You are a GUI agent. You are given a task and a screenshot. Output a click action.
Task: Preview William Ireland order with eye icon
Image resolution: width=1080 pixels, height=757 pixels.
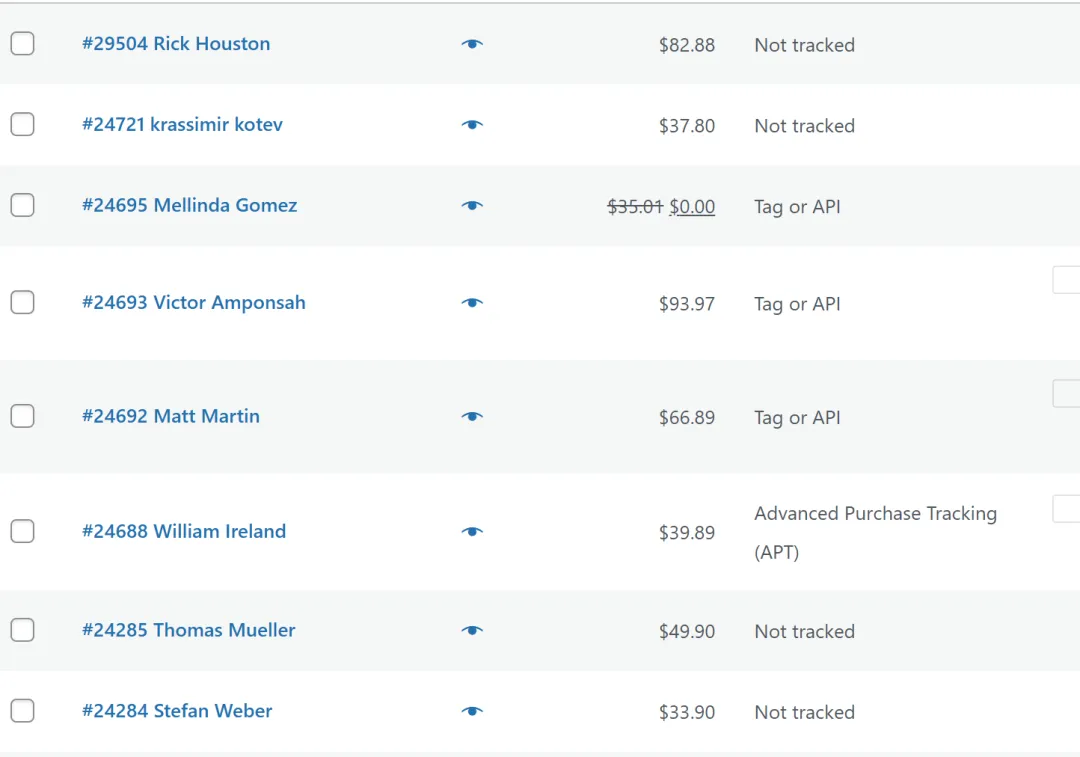pyautogui.click(x=472, y=532)
